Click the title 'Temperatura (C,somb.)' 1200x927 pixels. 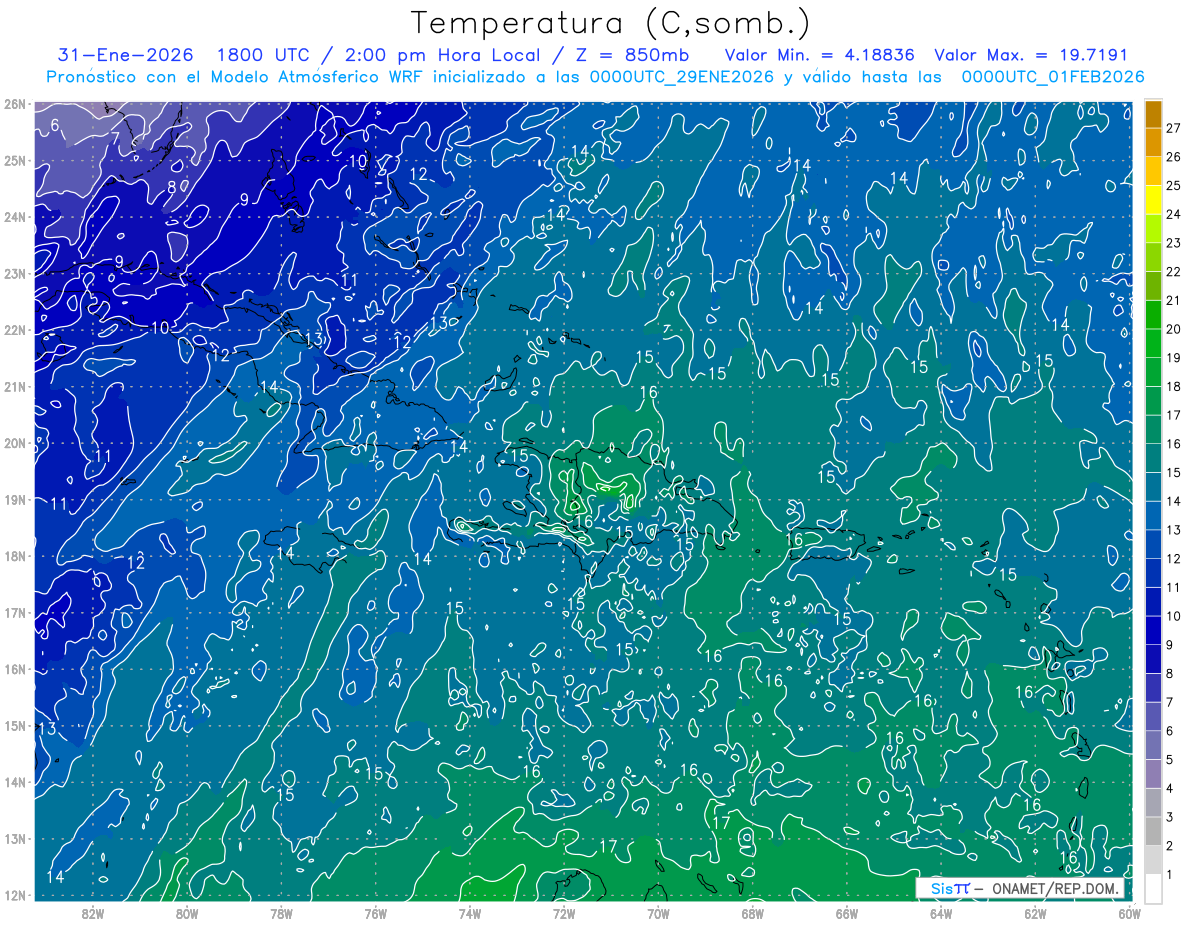(611, 23)
